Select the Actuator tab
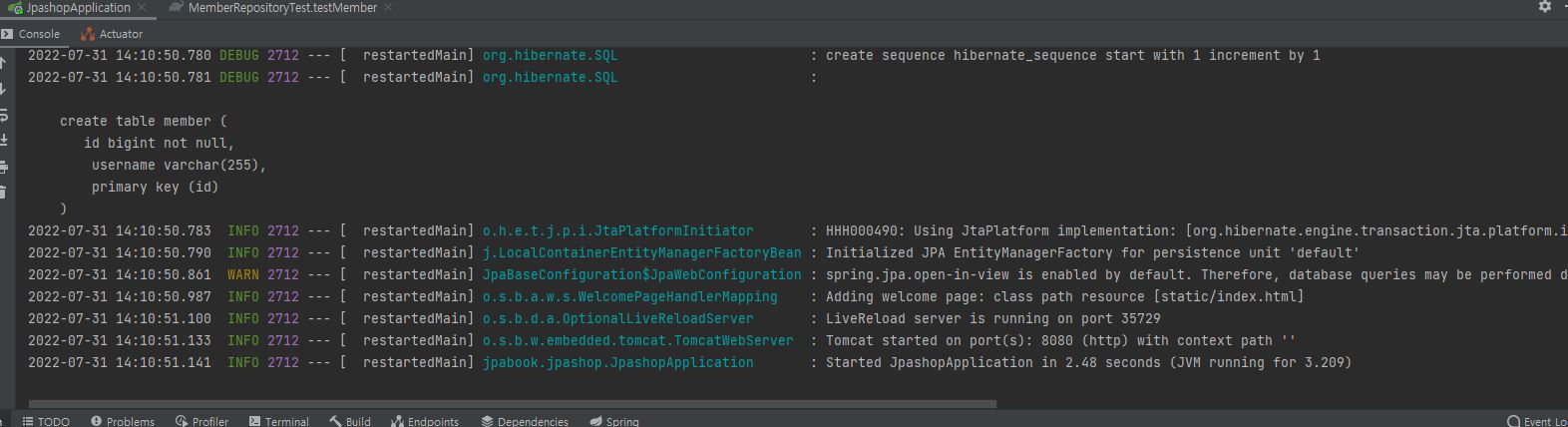1568x427 pixels. pos(112,34)
